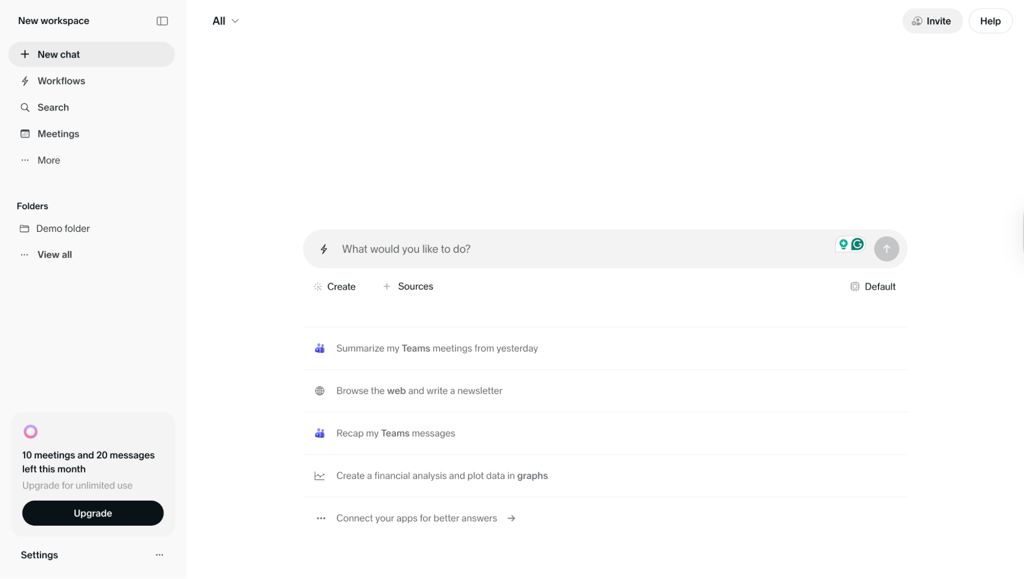Open the All filter dropdown
Image resolution: width=1024 pixels, height=579 pixels.
pos(225,21)
